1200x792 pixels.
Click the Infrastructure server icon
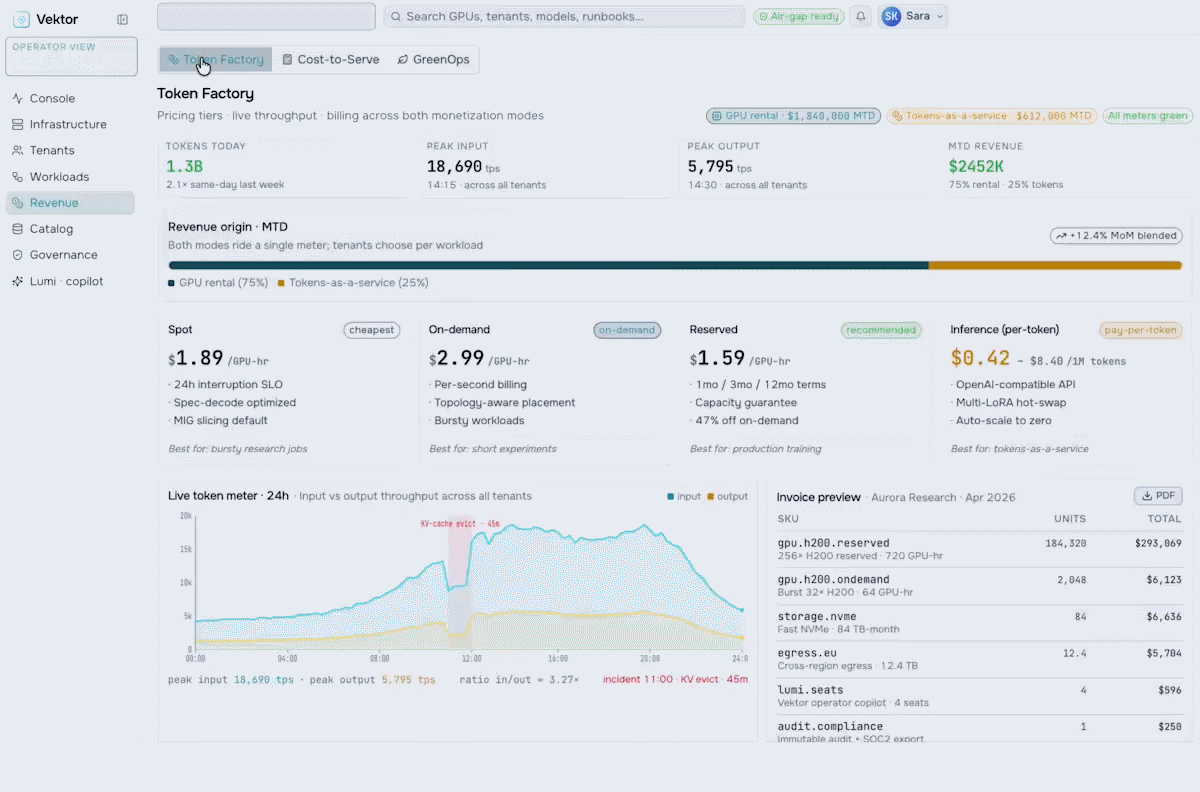coord(18,124)
